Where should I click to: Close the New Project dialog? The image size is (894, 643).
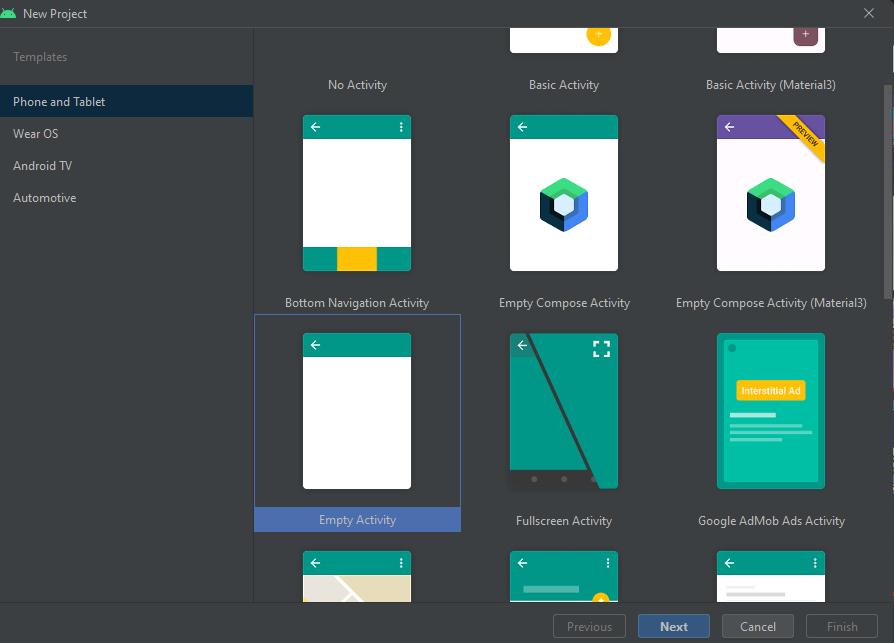point(869,13)
